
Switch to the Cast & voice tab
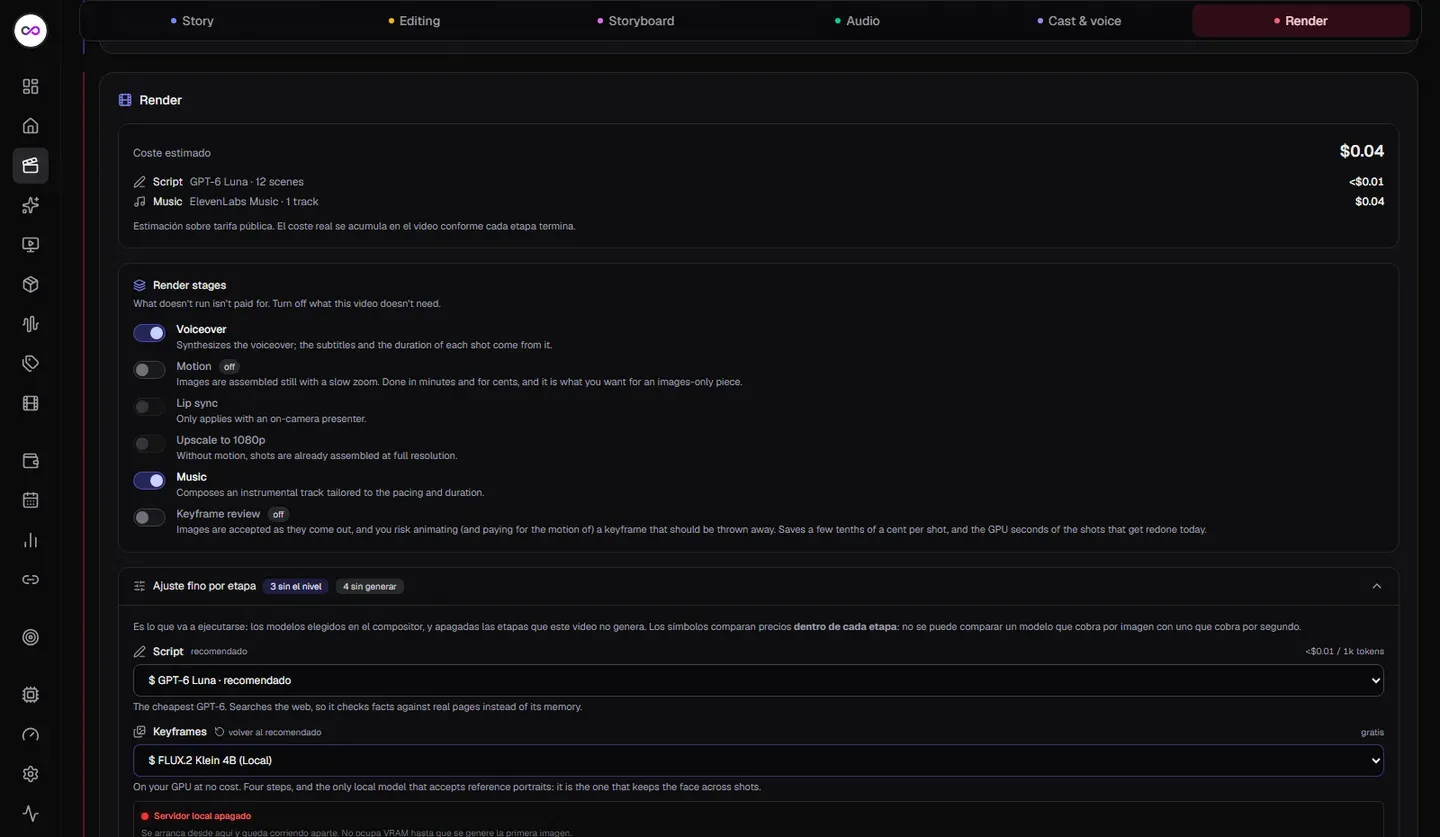[x=1079, y=21]
